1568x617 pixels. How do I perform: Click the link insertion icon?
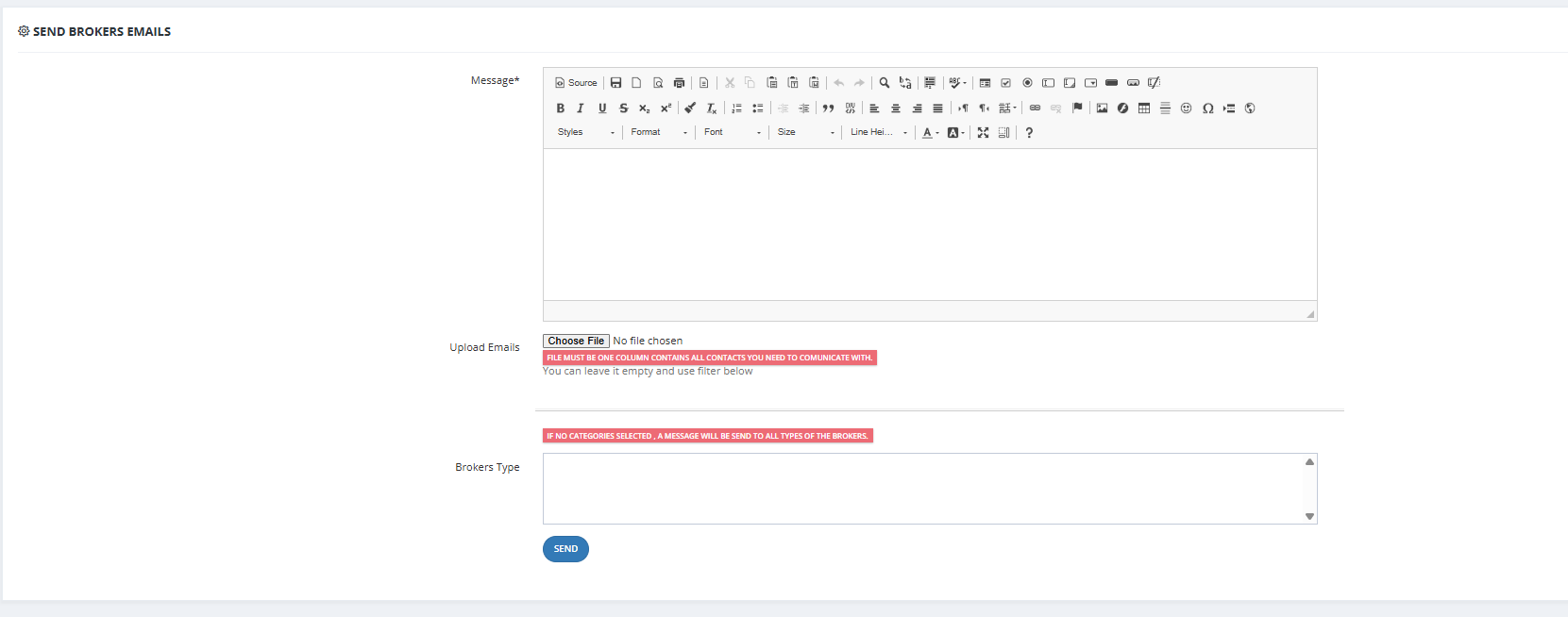(1035, 108)
